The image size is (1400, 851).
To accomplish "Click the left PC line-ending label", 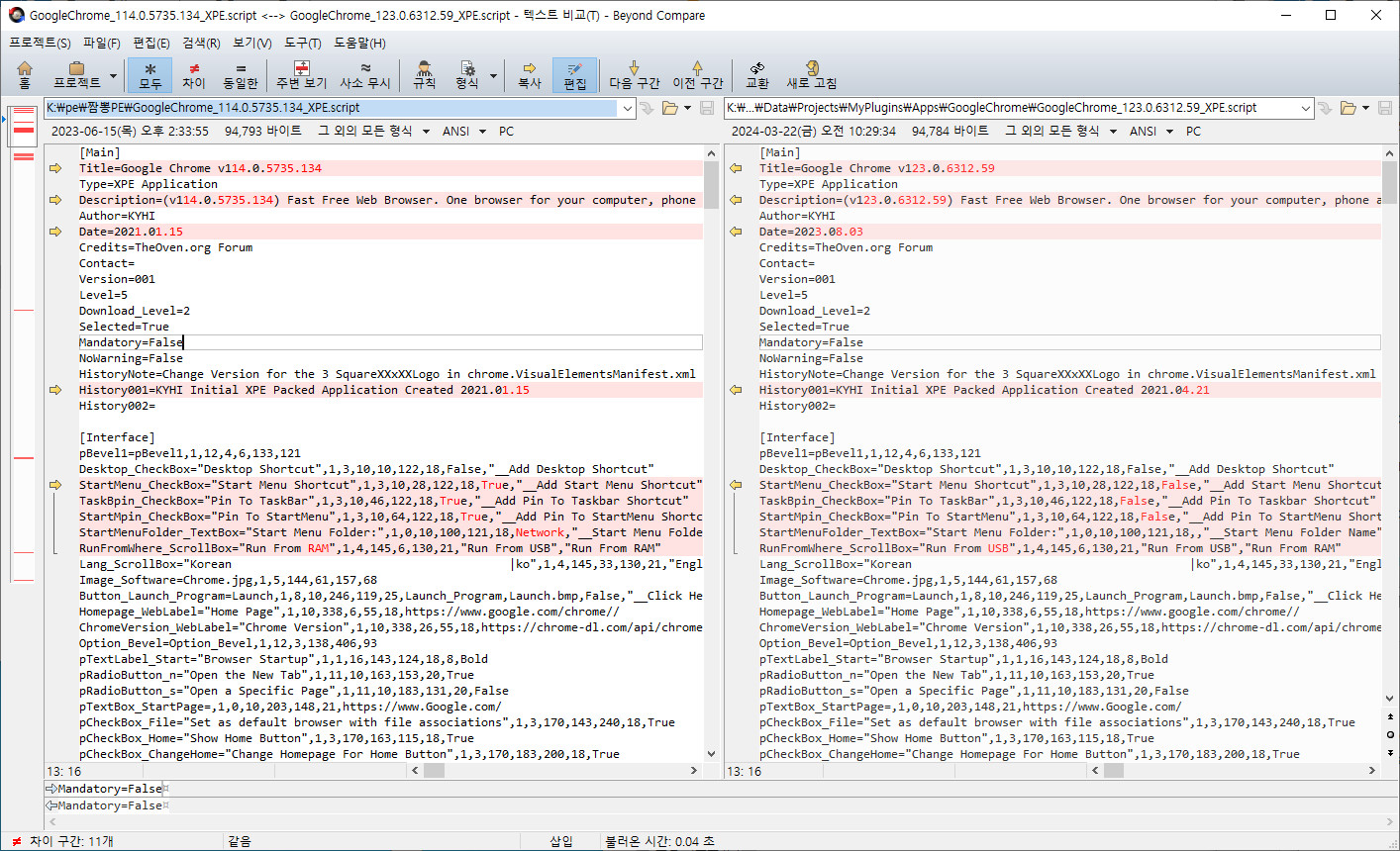I will pyautogui.click(x=506, y=131).
